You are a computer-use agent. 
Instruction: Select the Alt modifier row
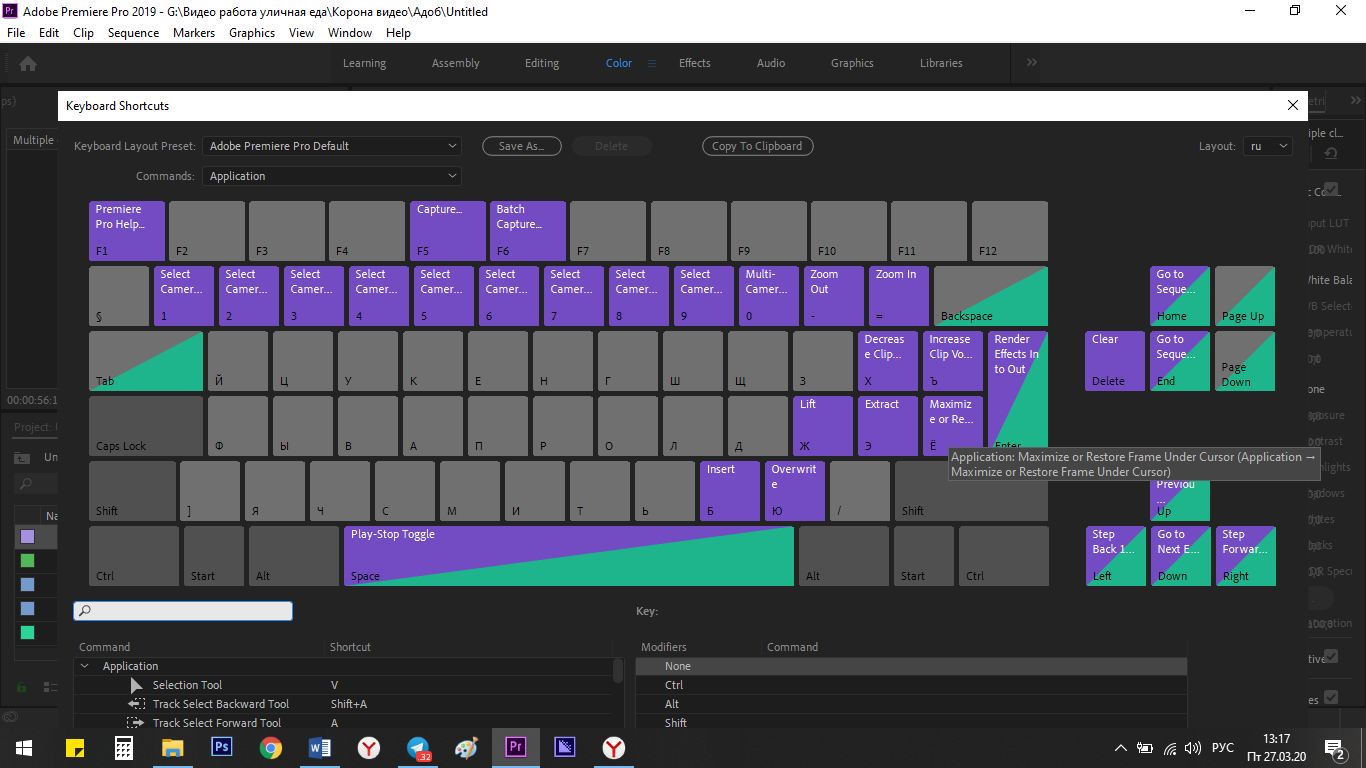point(911,704)
